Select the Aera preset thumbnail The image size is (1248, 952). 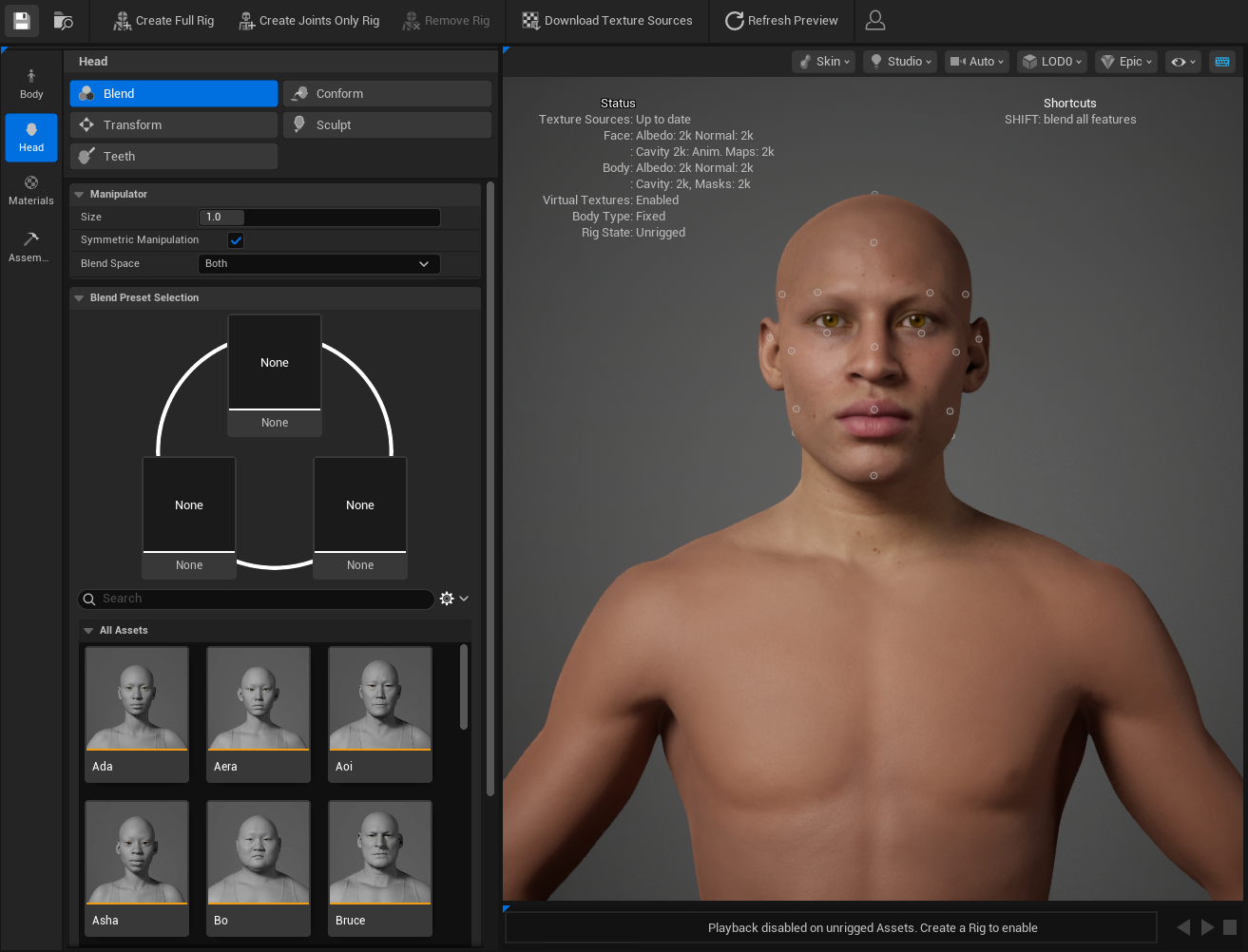pos(259,714)
